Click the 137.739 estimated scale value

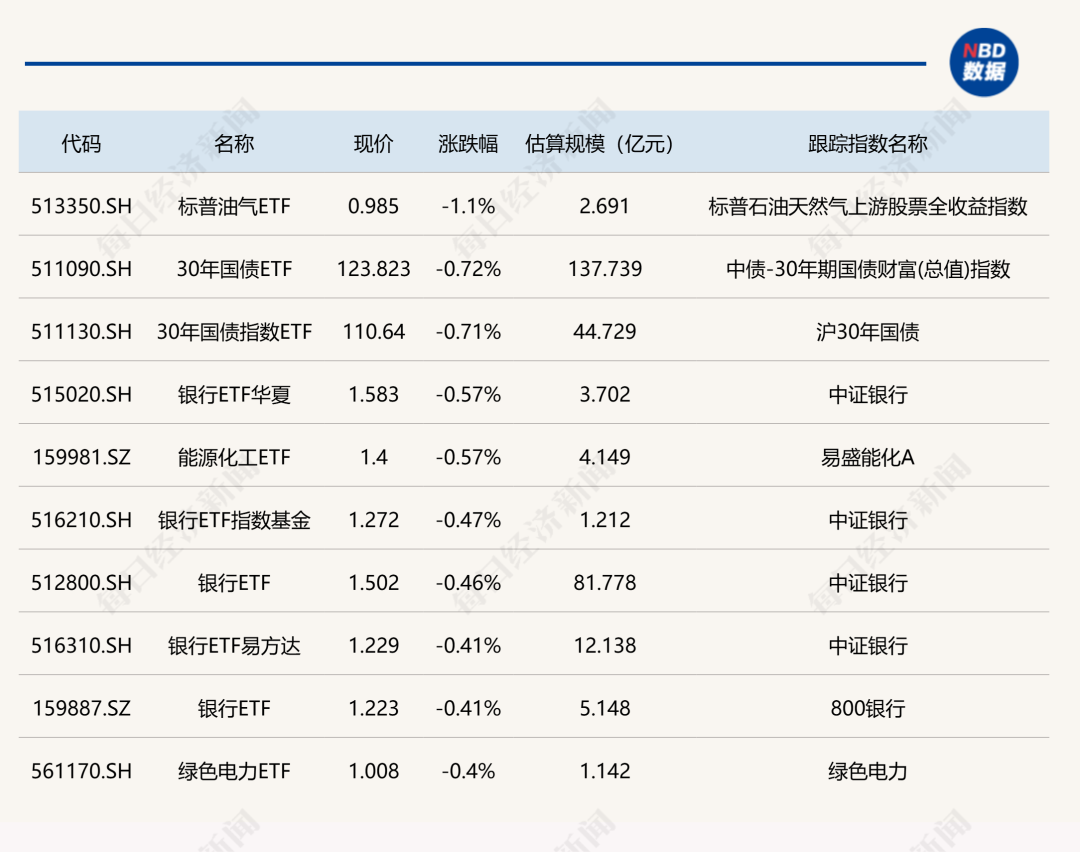[604, 269]
